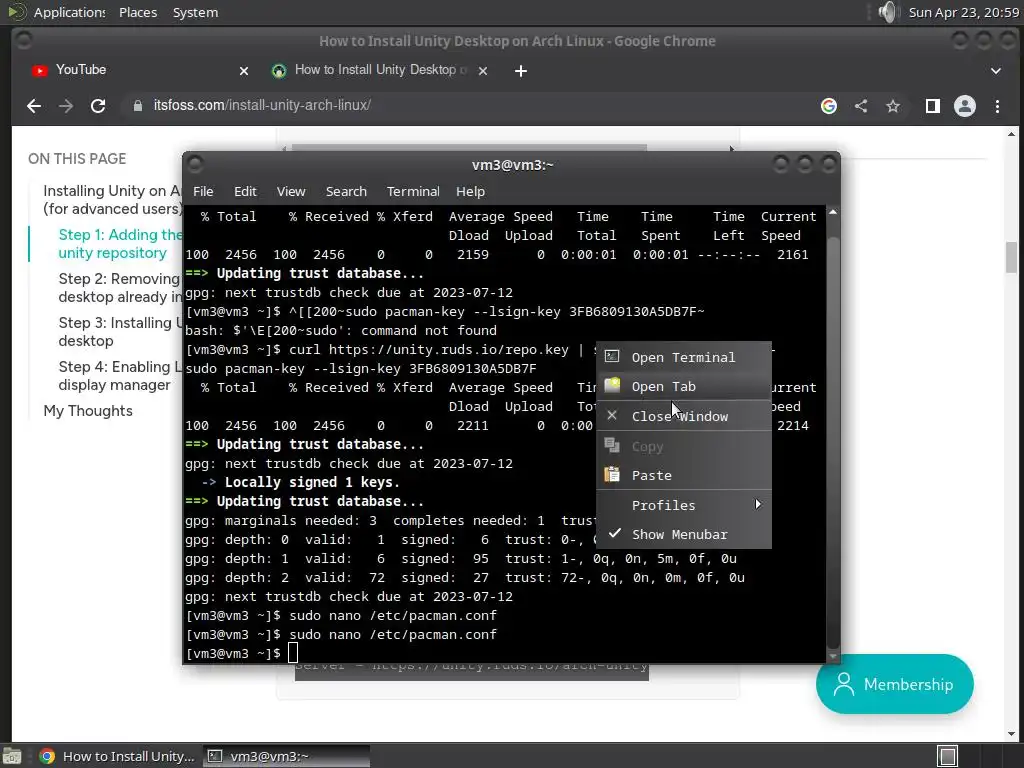Click the padlock site info icon
Image resolution: width=1024 pixels, height=768 pixels.
pyautogui.click(x=138, y=106)
